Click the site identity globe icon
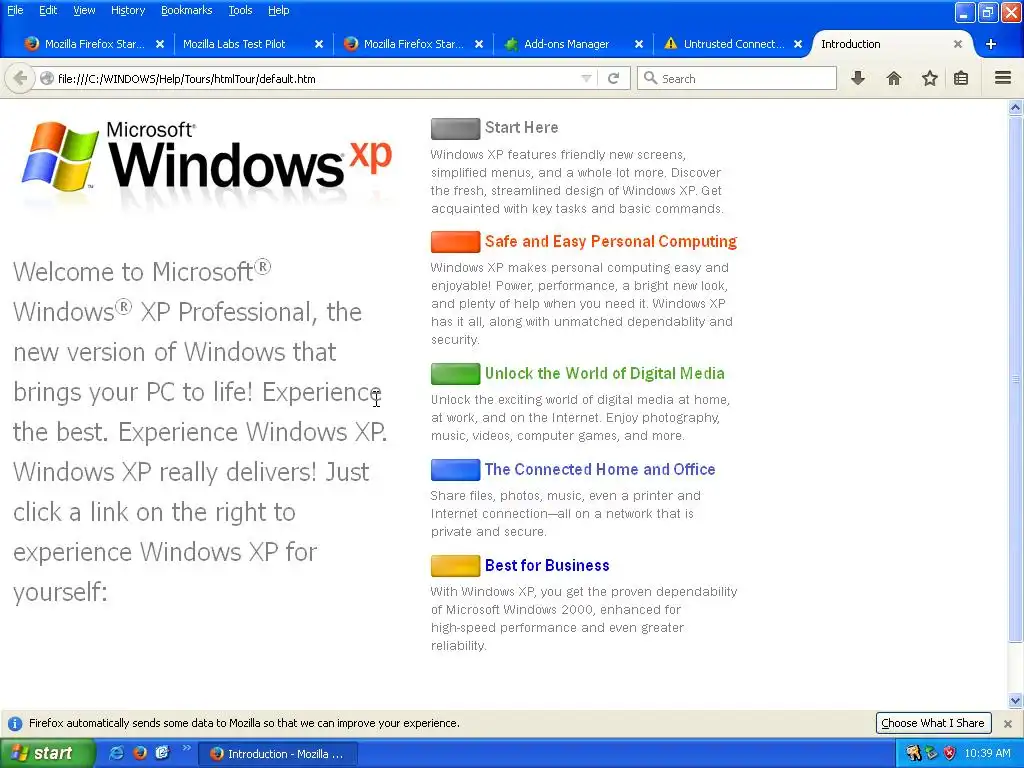The height and width of the screenshot is (768, 1024). coord(46,78)
